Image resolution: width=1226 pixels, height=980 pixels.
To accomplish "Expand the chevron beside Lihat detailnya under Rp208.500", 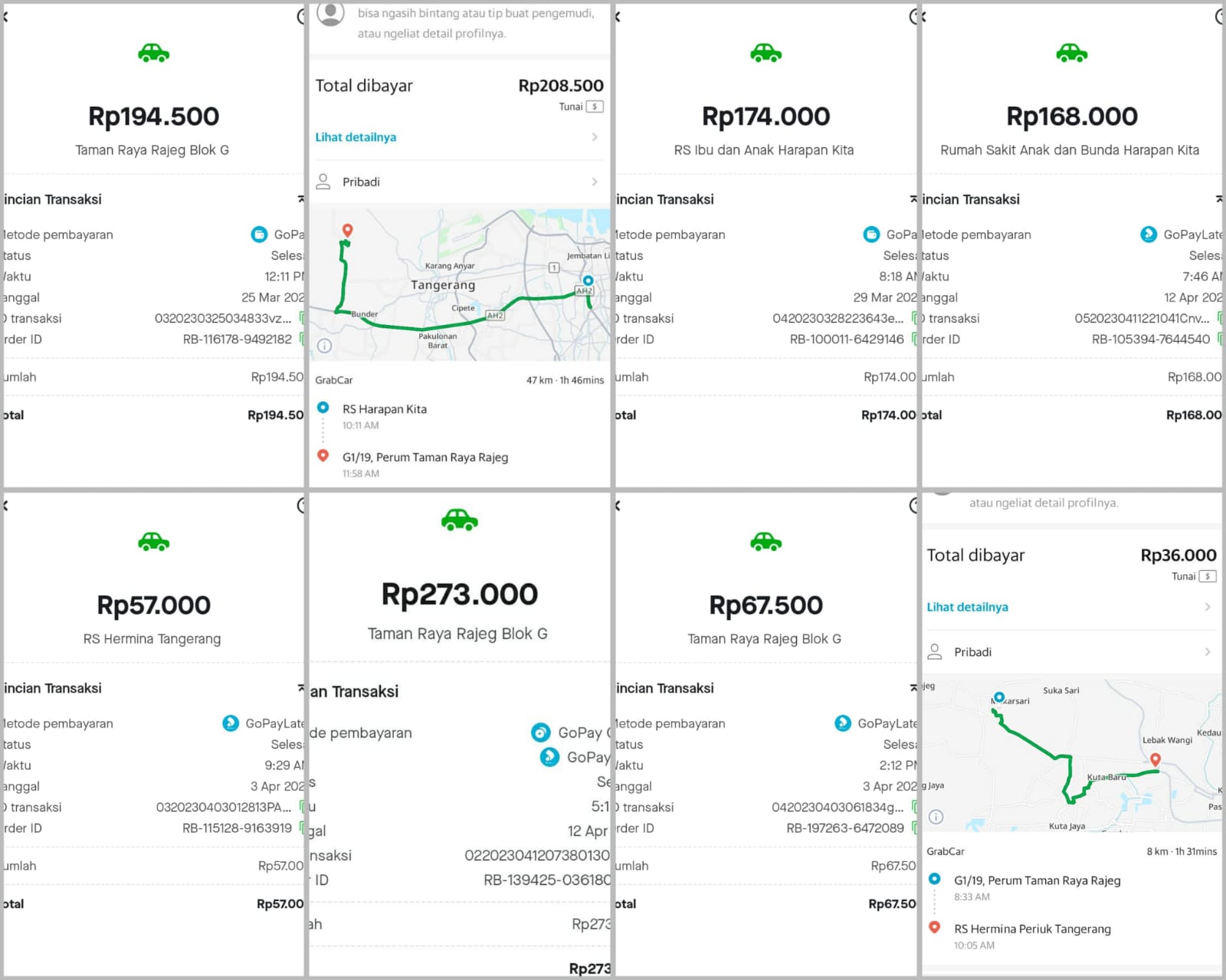I will point(595,137).
